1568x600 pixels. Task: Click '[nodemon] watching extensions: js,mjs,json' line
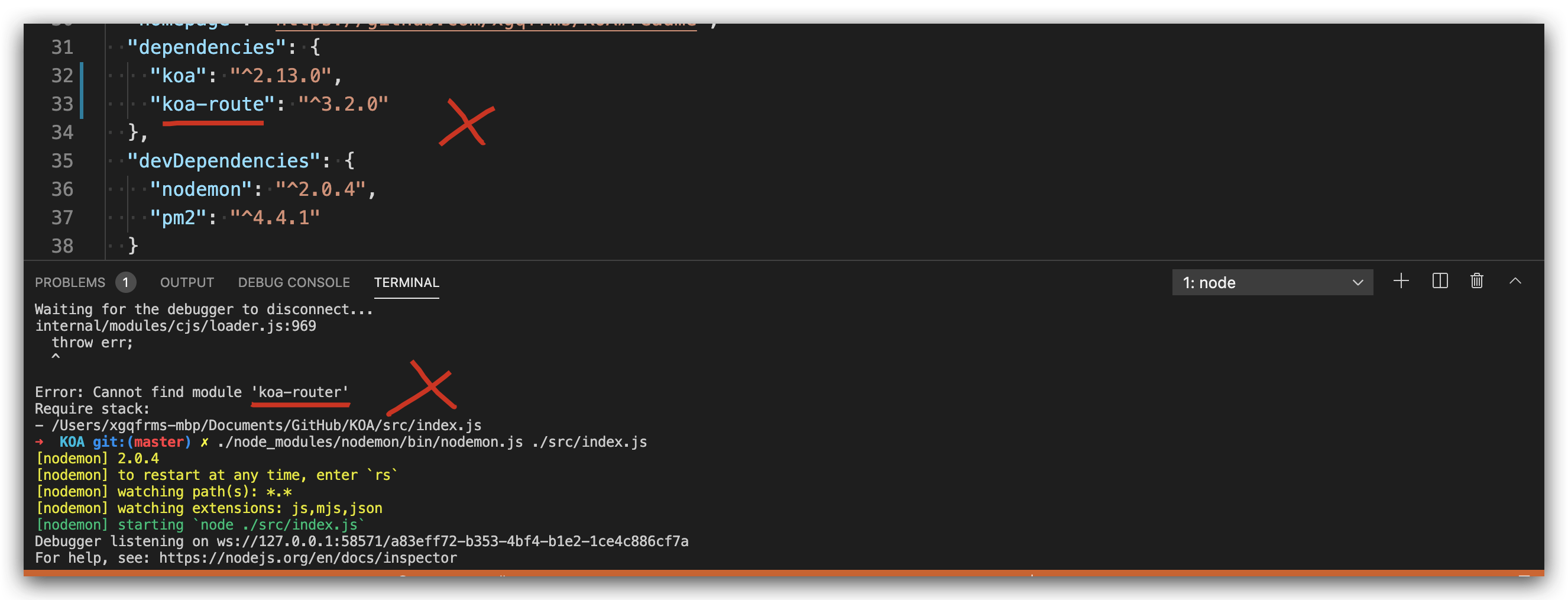point(209,508)
